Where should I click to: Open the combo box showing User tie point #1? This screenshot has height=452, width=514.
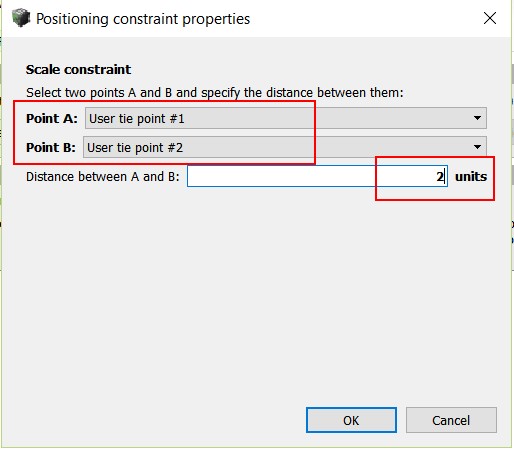(286, 118)
